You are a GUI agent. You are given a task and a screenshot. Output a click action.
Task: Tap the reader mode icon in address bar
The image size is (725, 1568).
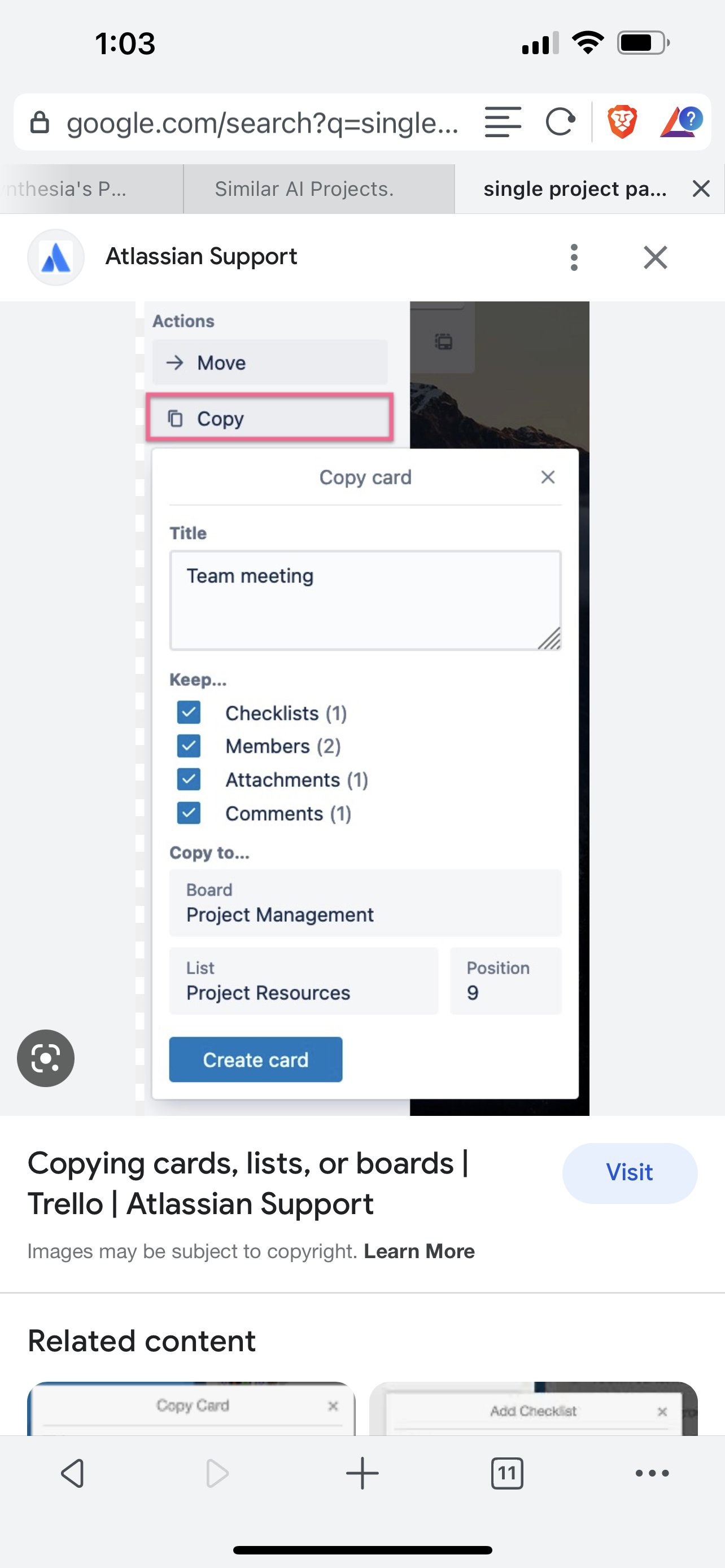click(503, 122)
